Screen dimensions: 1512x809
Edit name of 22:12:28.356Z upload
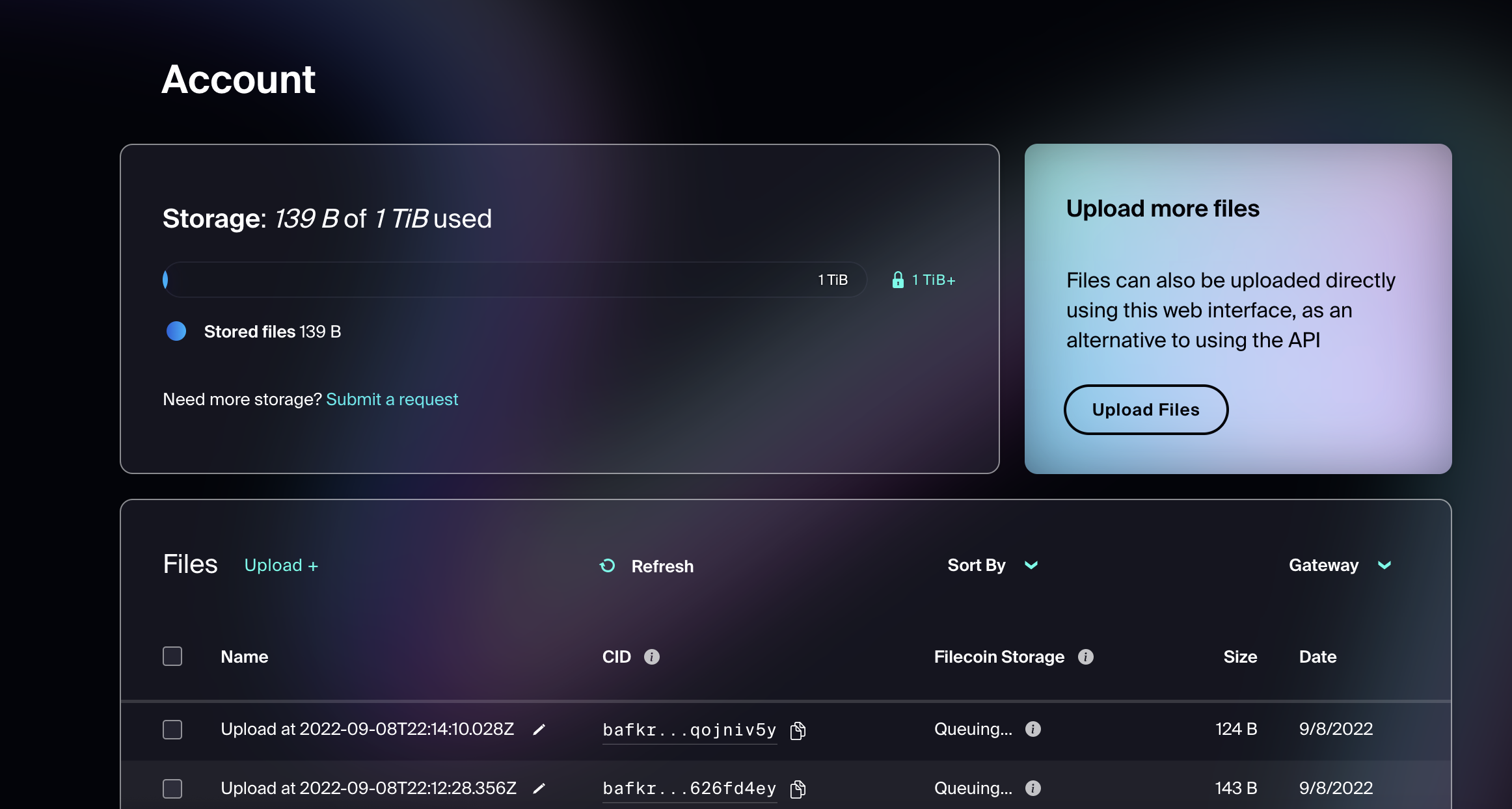point(539,788)
